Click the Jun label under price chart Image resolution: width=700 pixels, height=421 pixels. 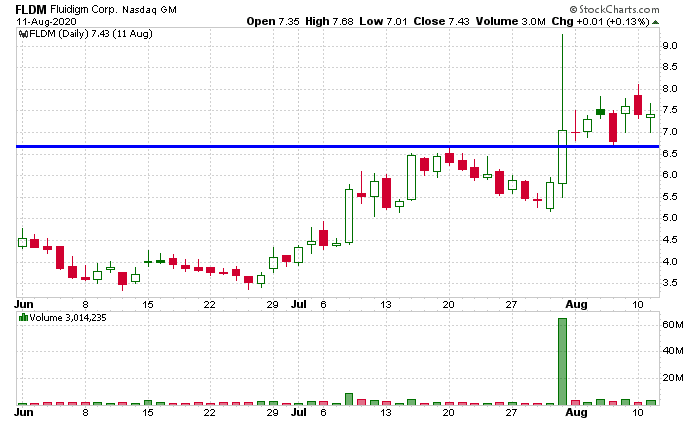coord(24,304)
